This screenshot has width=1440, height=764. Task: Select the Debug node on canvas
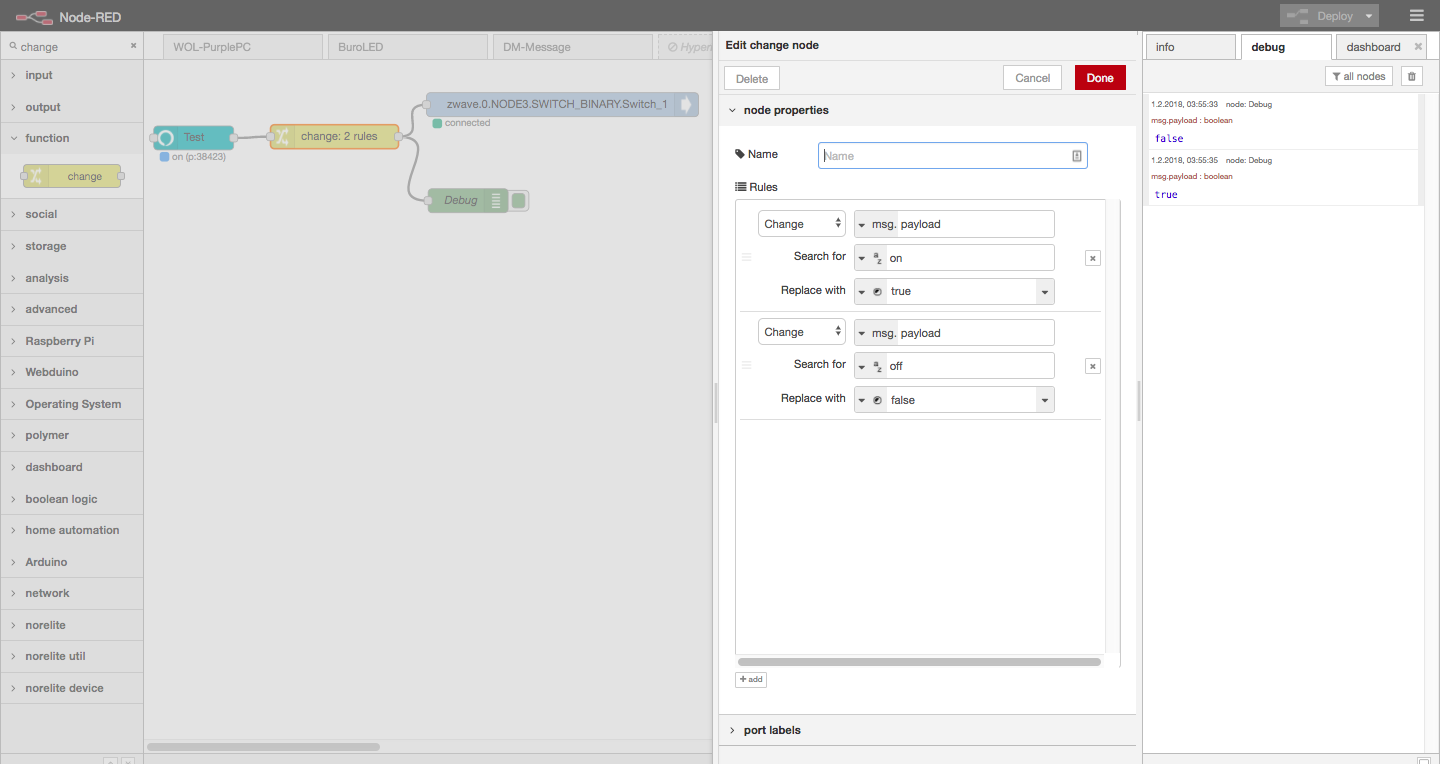click(x=468, y=200)
